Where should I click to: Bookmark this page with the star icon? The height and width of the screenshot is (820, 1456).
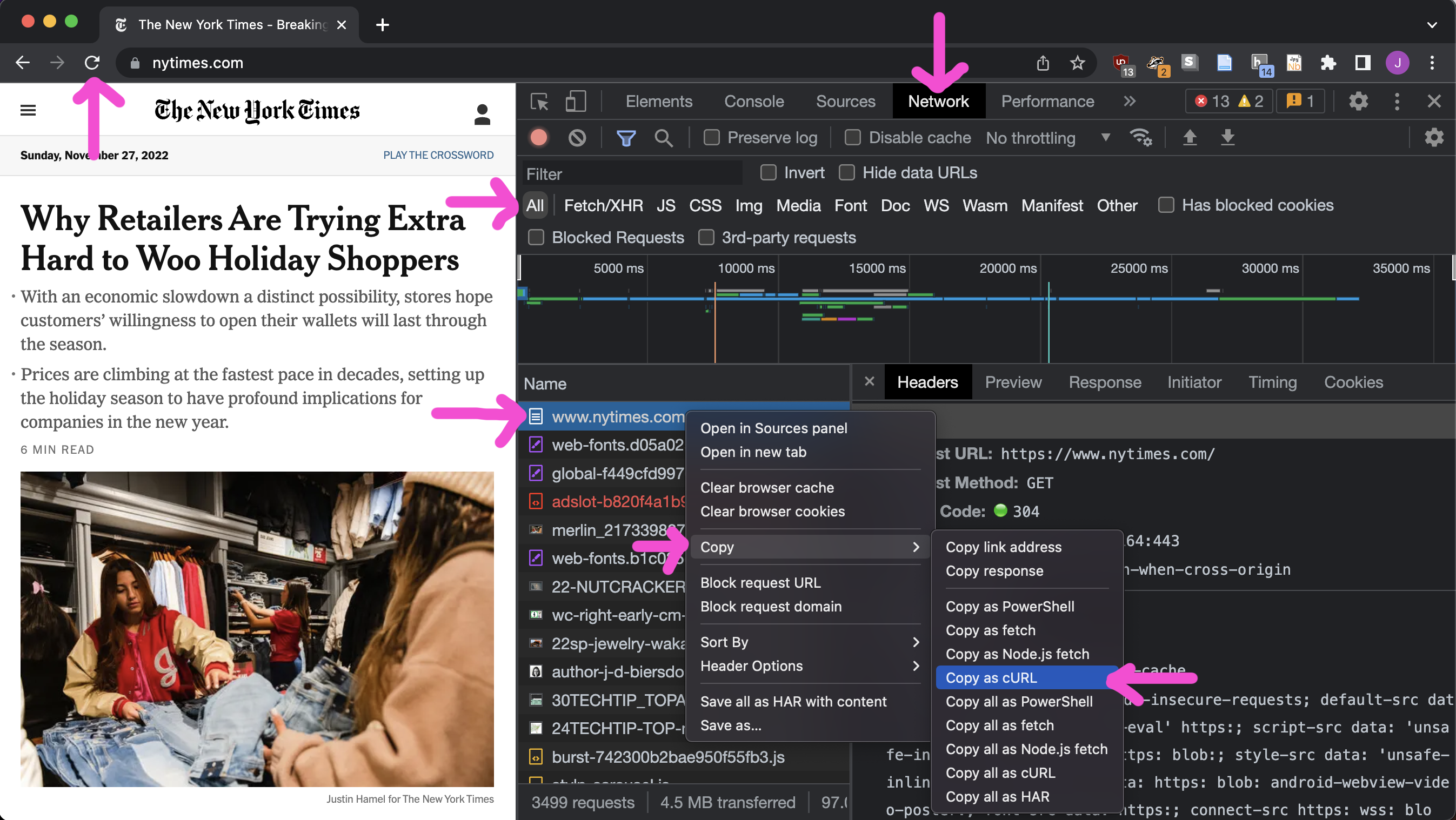(1078, 63)
